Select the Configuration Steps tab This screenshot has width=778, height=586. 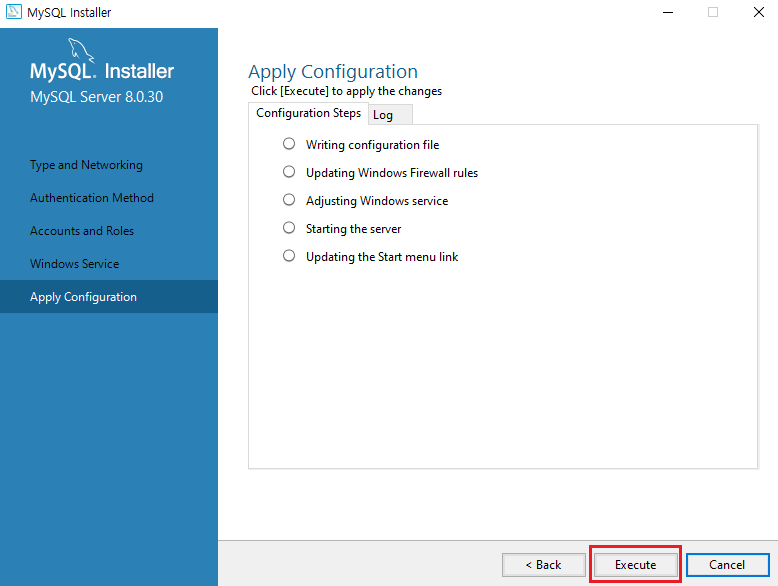pos(308,113)
